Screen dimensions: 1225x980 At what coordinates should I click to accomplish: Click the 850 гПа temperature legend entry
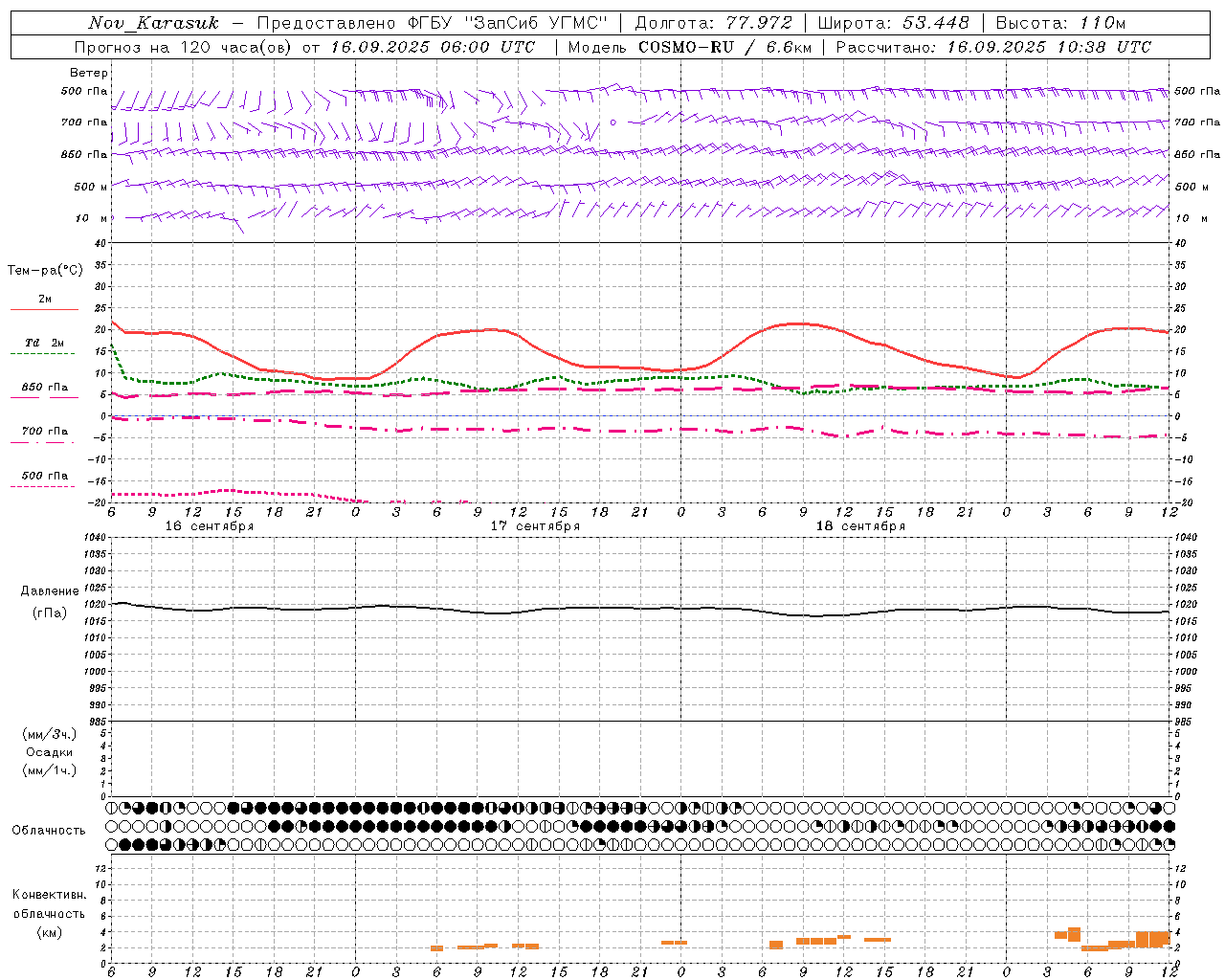(x=44, y=388)
